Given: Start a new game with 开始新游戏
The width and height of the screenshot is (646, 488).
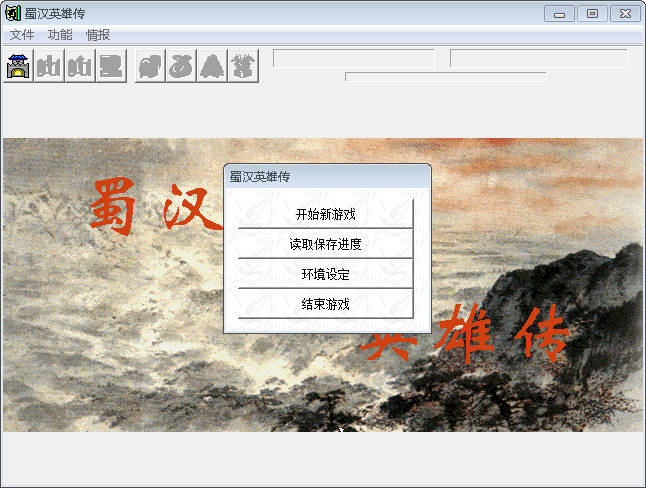Looking at the screenshot, I should click(x=325, y=214).
